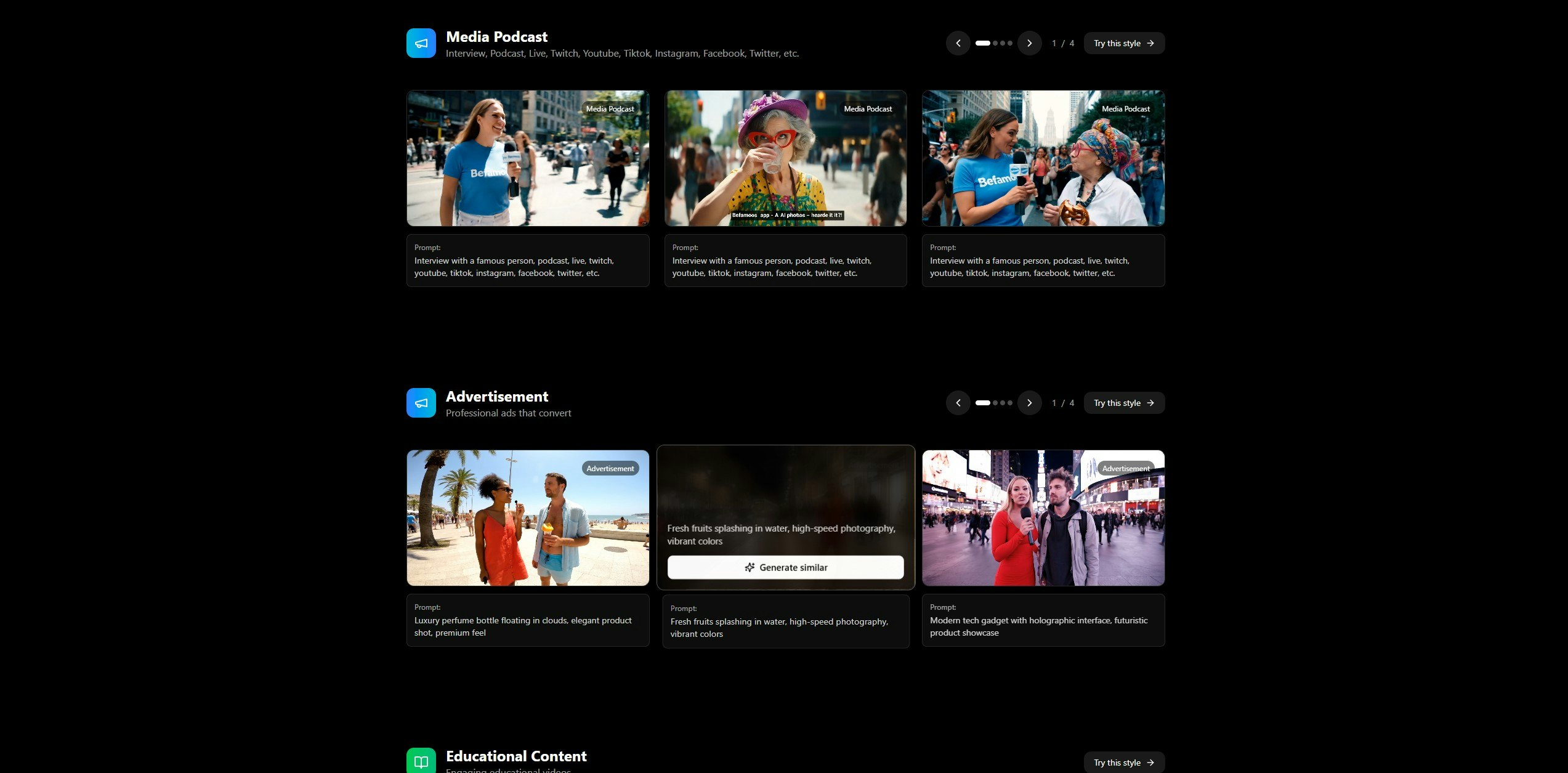
Task: Click the Modern tech gadget prompt text
Action: point(1038,626)
